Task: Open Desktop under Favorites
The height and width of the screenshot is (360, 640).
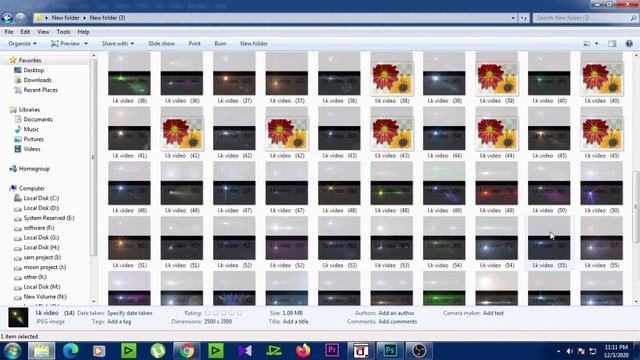Action: 33,70
